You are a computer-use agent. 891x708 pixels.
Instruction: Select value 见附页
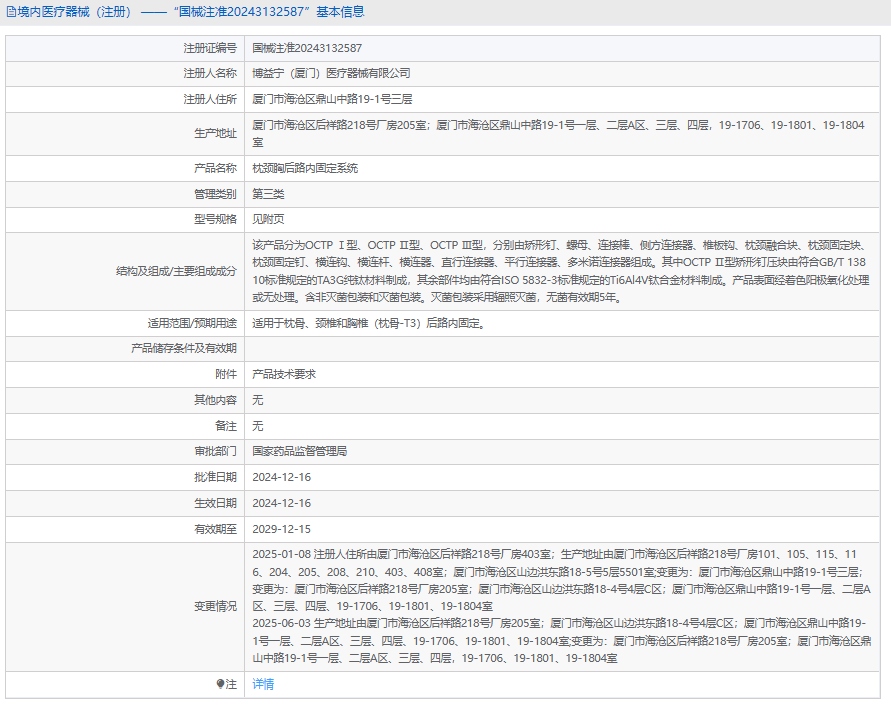(x=268, y=219)
